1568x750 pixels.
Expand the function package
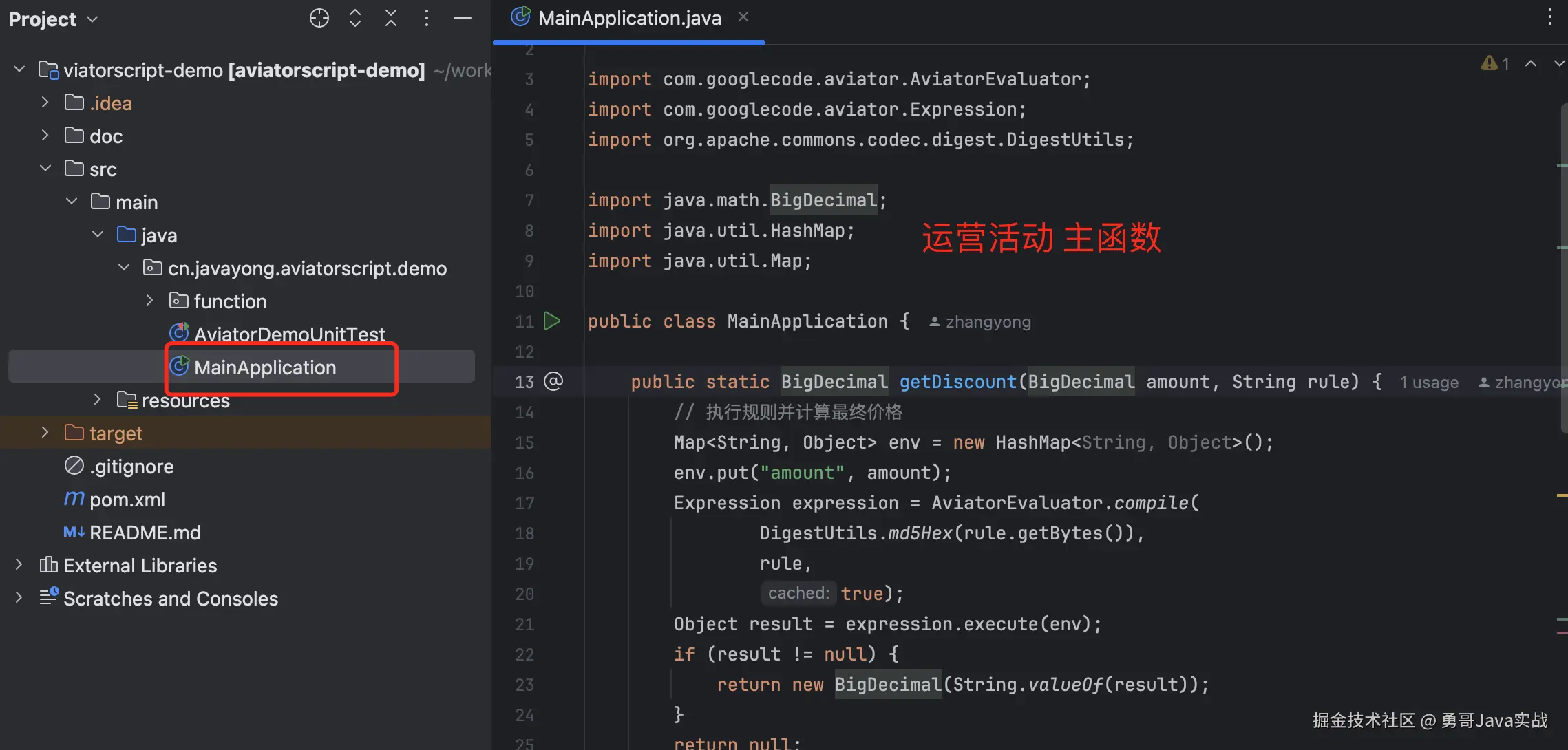[150, 301]
